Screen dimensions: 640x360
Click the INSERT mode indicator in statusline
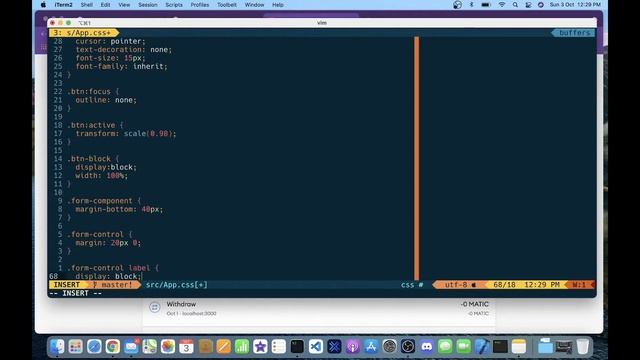pyautogui.click(x=67, y=284)
